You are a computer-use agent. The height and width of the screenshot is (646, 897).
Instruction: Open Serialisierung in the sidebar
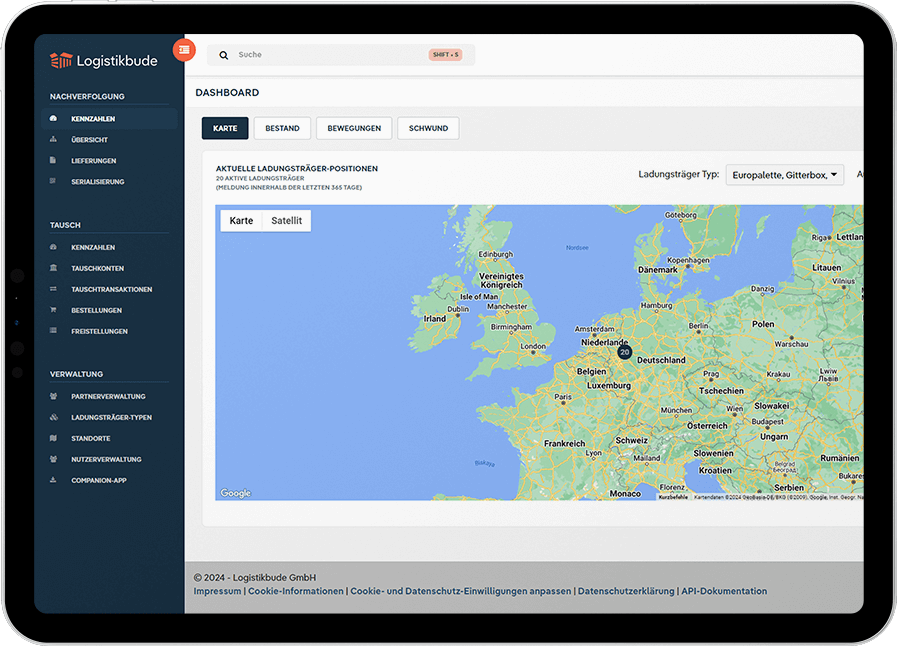97,182
